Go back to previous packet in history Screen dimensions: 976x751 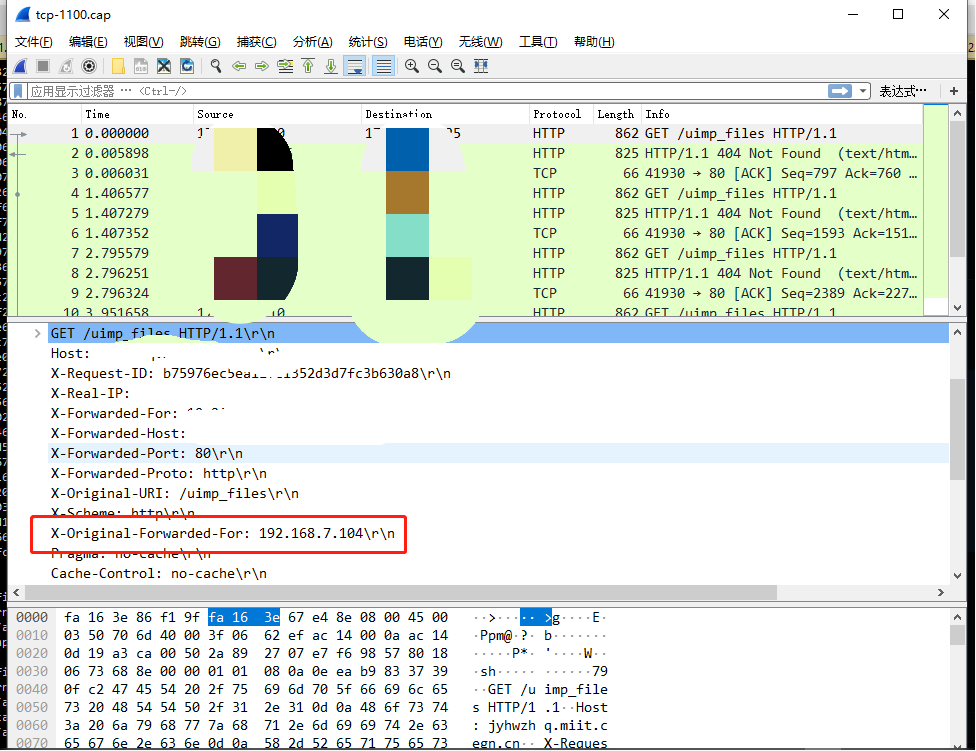click(x=239, y=66)
